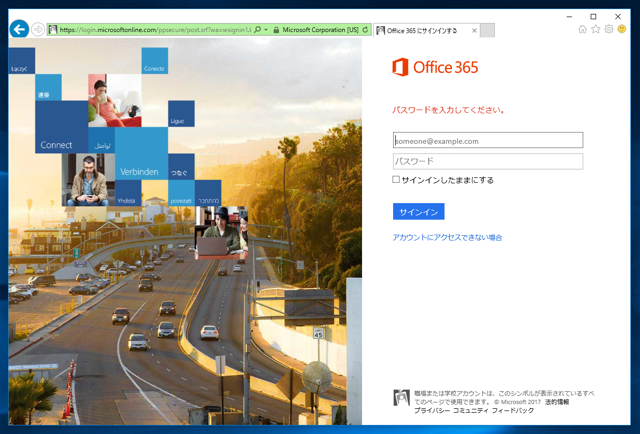The image size is (640, 434).
Task: Focus the パスワード password field
Action: 488,161
